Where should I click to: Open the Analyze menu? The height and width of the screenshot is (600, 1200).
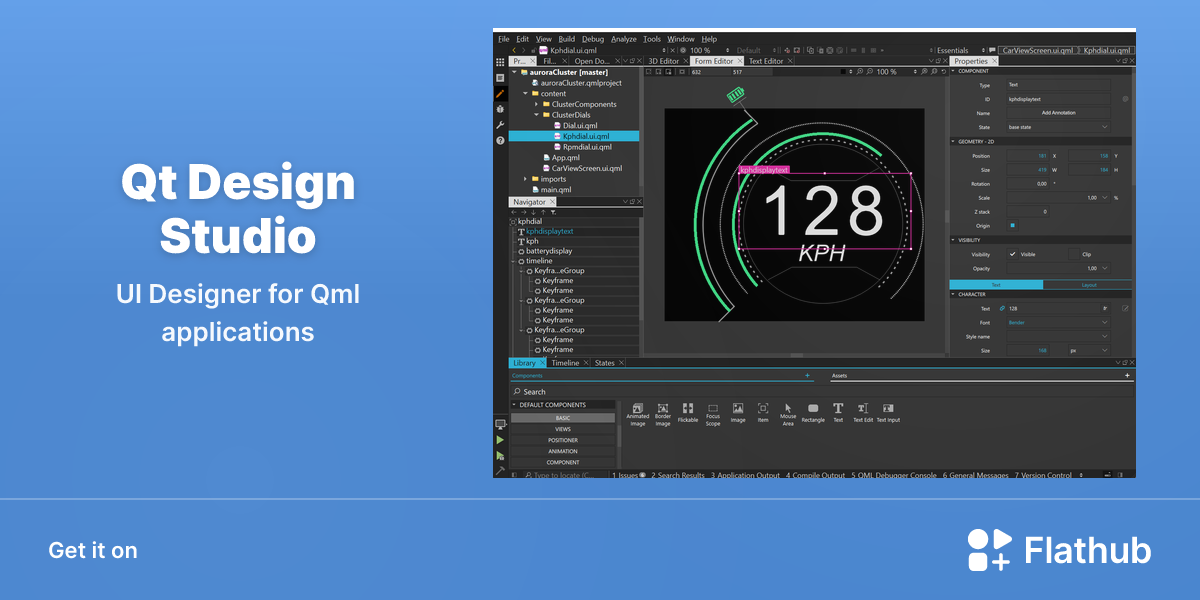[x=623, y=39]
